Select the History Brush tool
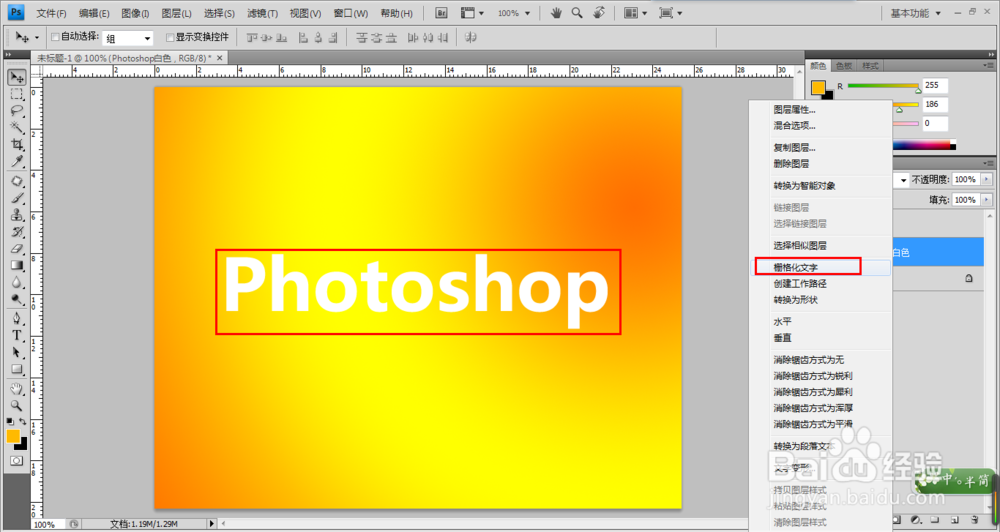The image size is (1000, 532). tap(17, 231)
